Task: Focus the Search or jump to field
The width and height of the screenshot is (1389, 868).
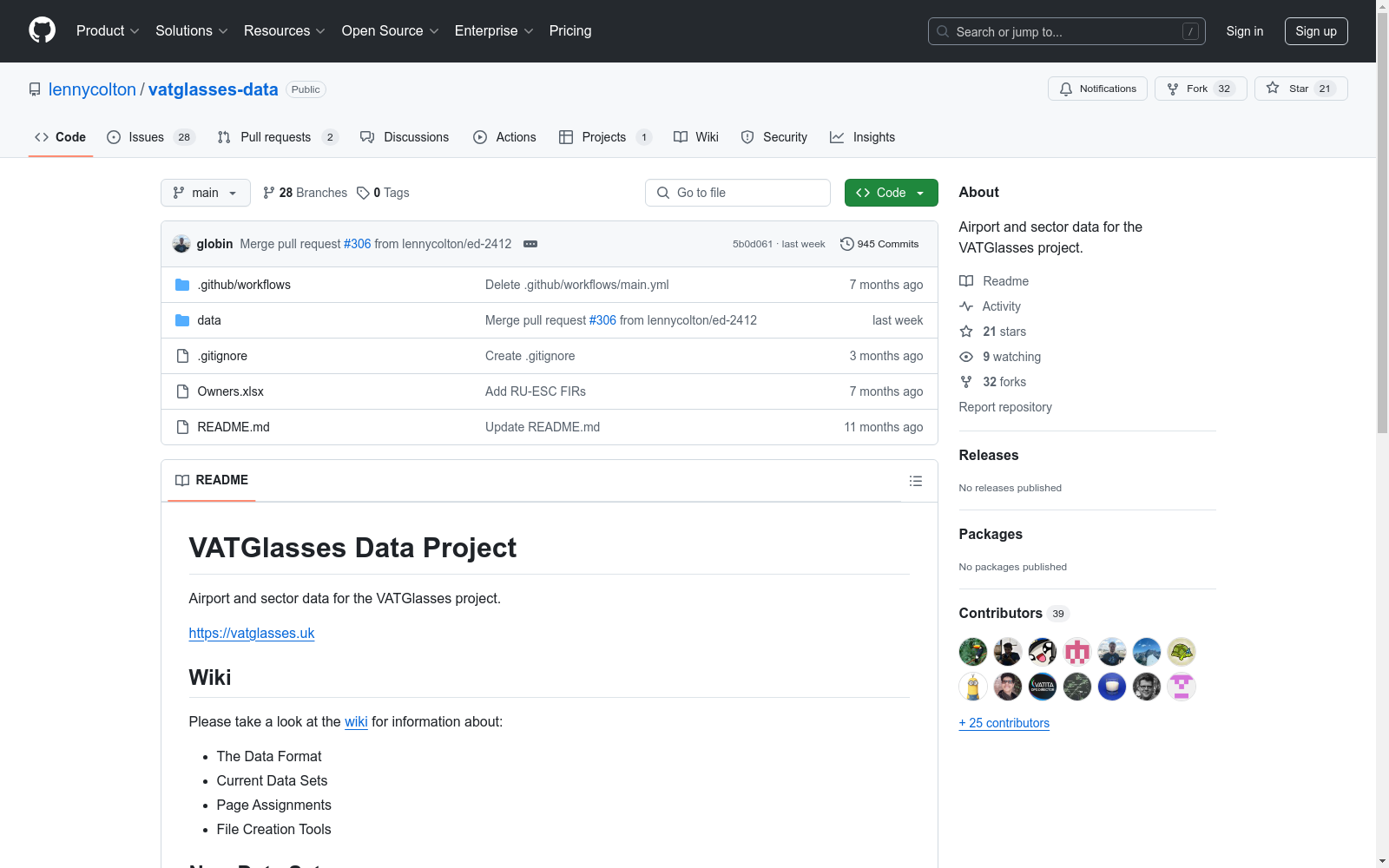Action: 1067,31
